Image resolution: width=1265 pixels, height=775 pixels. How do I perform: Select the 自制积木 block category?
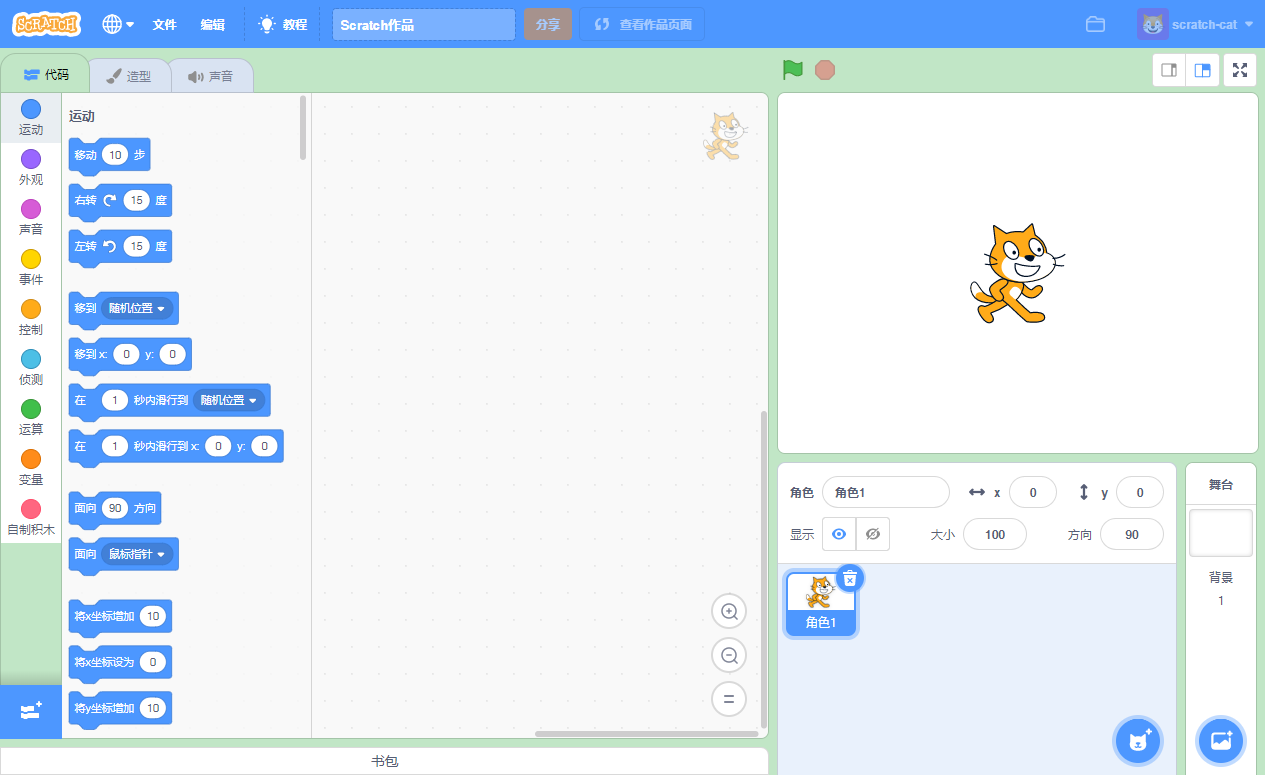pyautogui.click(x=31, y=518)
